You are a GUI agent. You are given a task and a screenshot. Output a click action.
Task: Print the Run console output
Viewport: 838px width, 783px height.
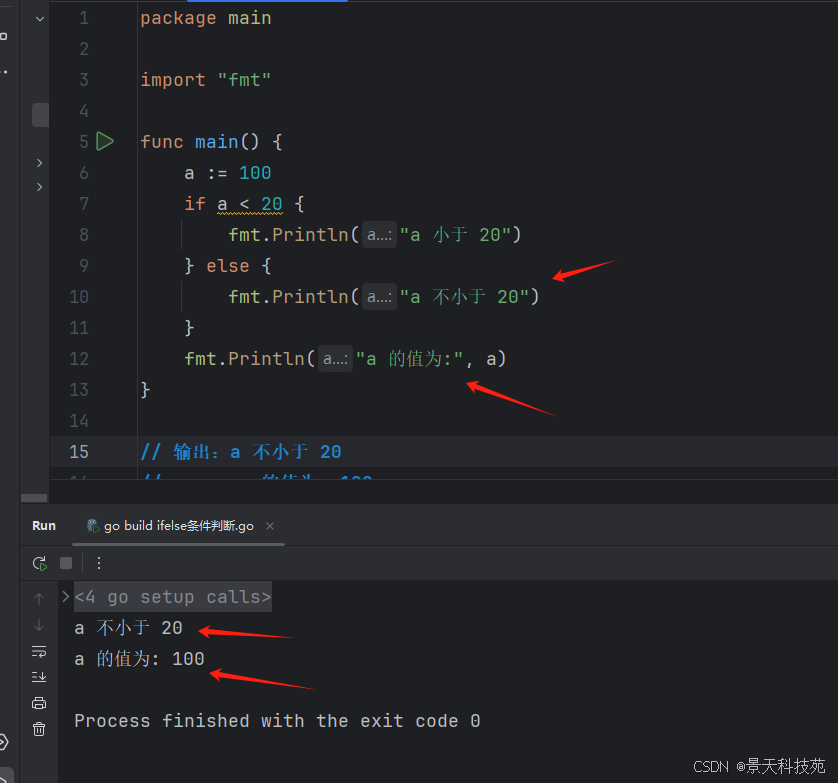(x=39, y=703)
